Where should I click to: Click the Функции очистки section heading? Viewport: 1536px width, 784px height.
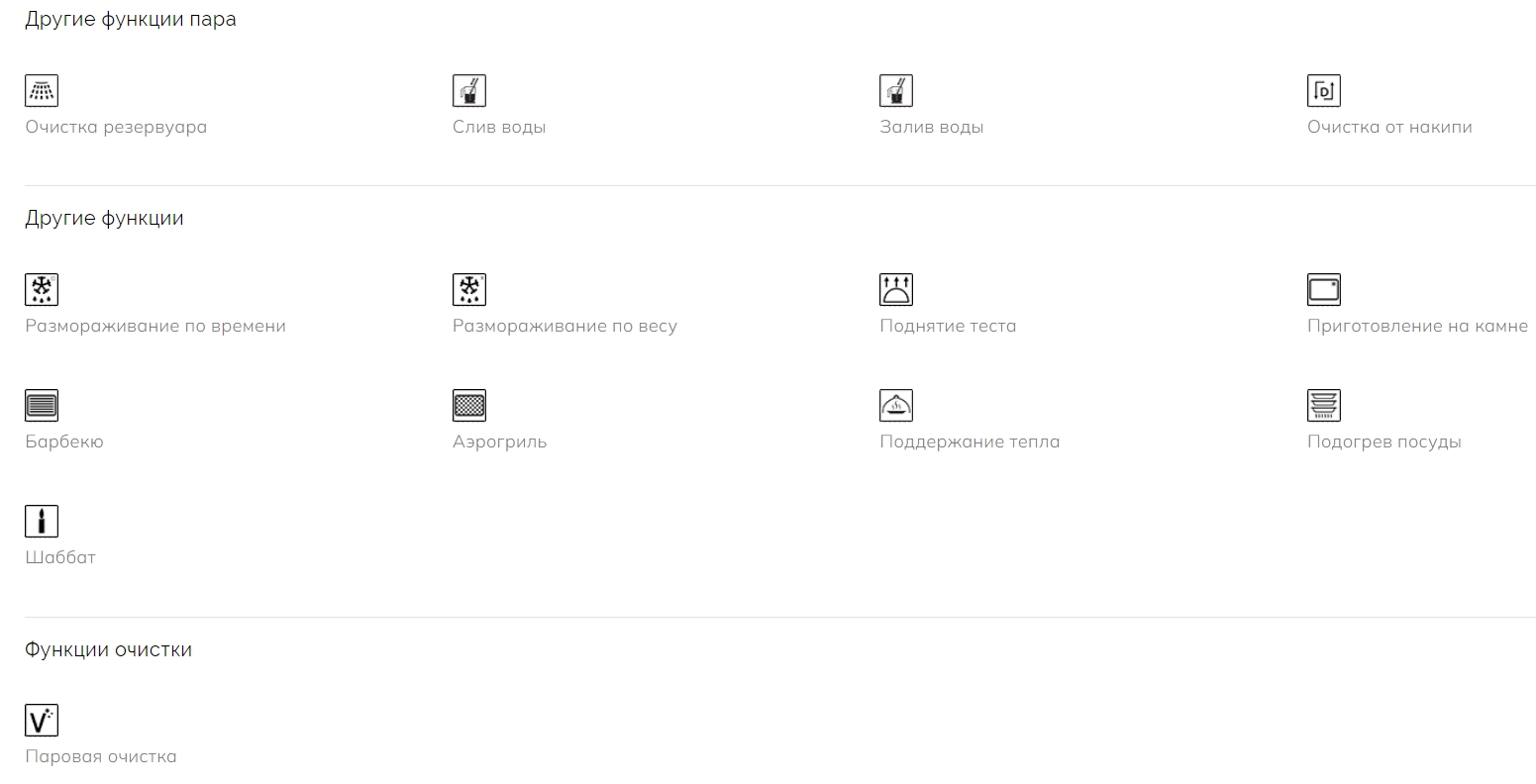109,649
